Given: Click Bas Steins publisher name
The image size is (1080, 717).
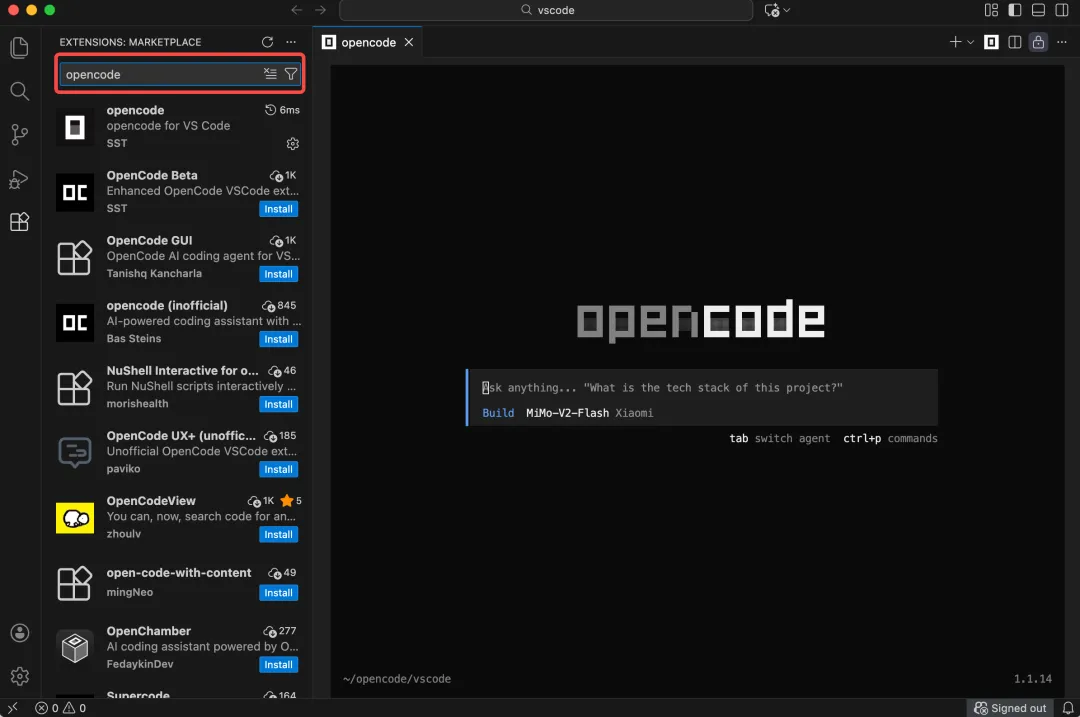Looking at the screenshot, I should click(x=134, y=338).
